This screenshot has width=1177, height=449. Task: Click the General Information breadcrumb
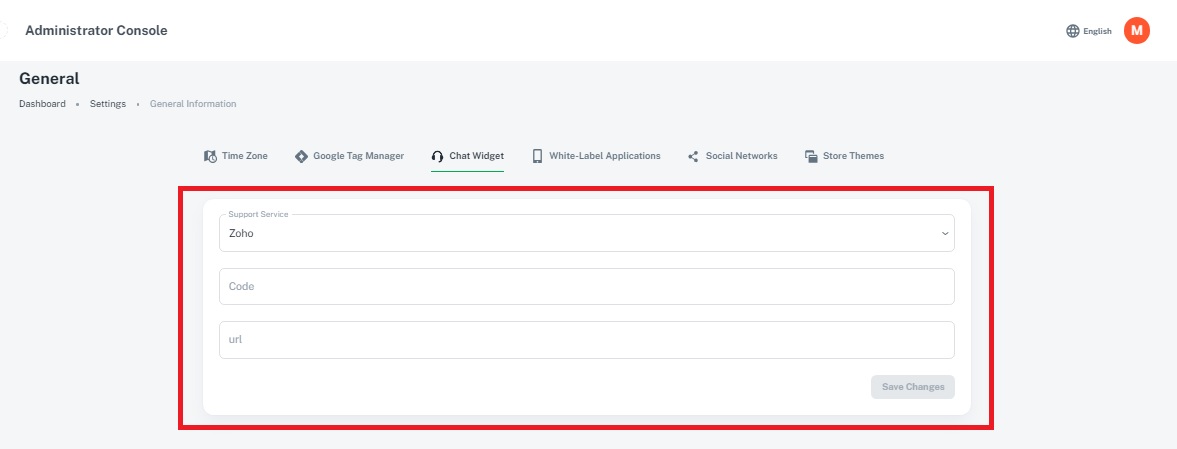(x=193, y=104)
